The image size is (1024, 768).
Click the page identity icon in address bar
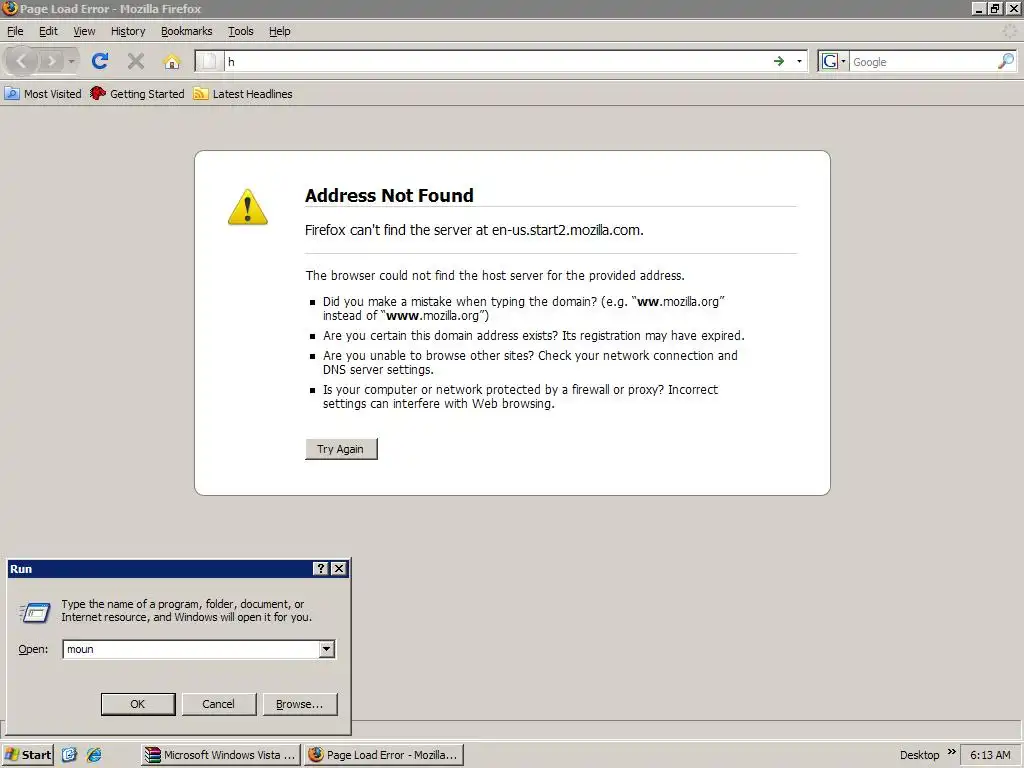click(x=209, y=61)
